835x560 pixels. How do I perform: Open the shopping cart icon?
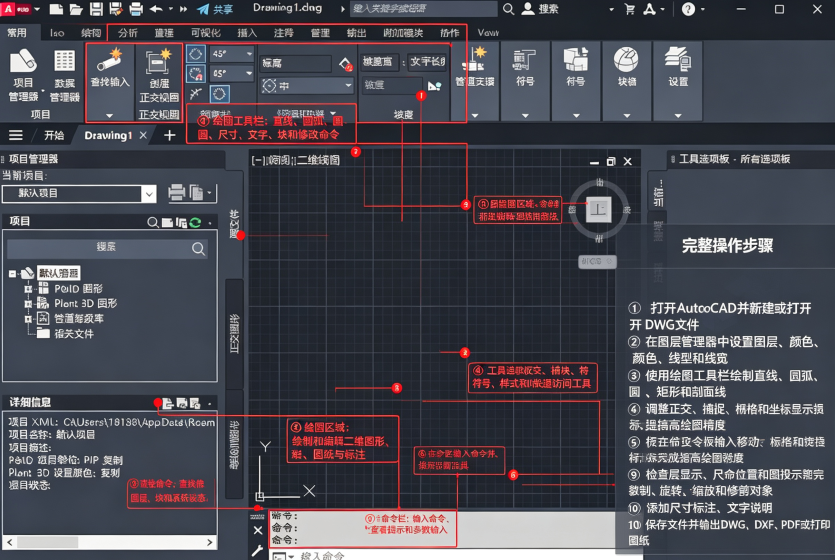click(629, 9)
